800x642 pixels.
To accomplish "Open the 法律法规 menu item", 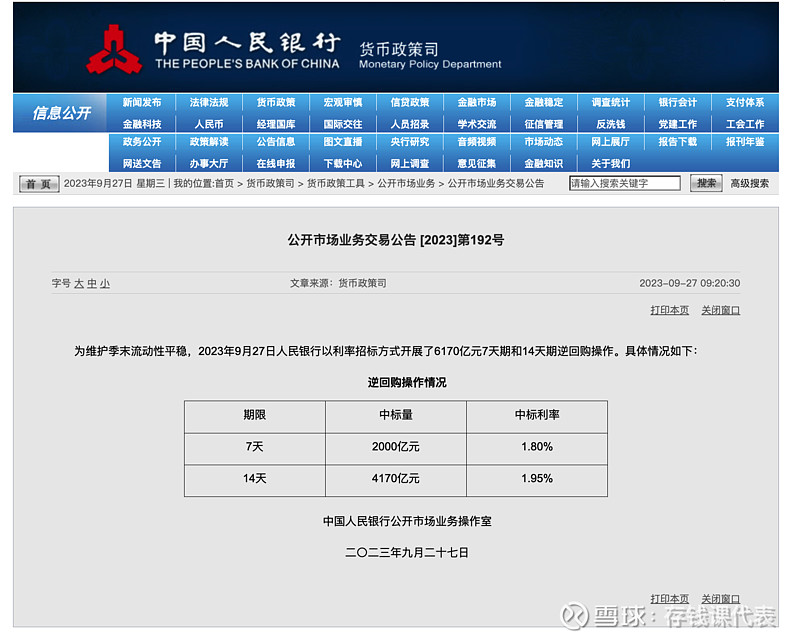I will tap(209, 102).
